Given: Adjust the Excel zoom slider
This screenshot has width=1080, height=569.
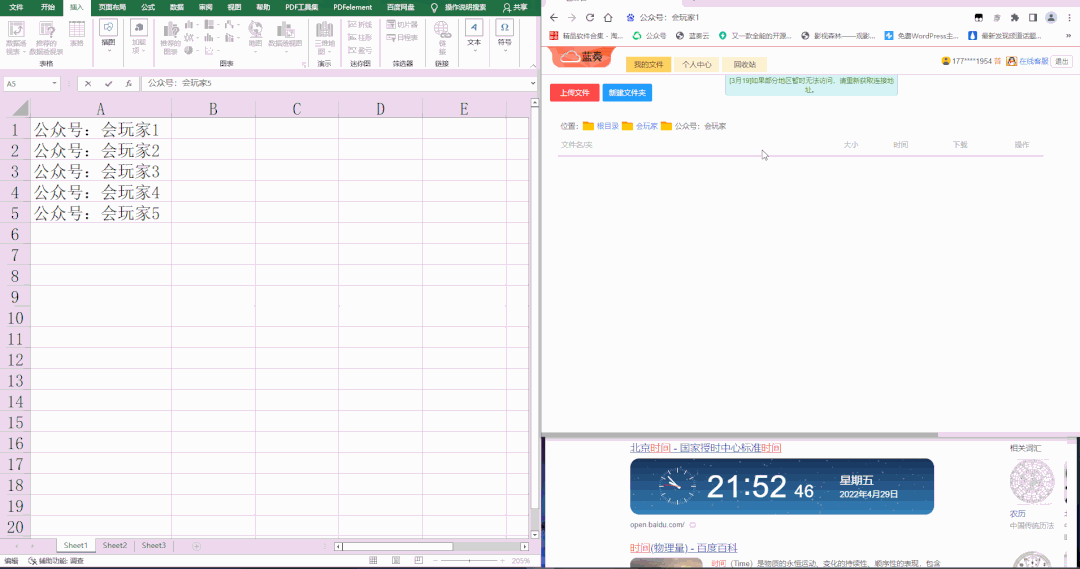Looking at the screenshot, I should coord(470,561).
